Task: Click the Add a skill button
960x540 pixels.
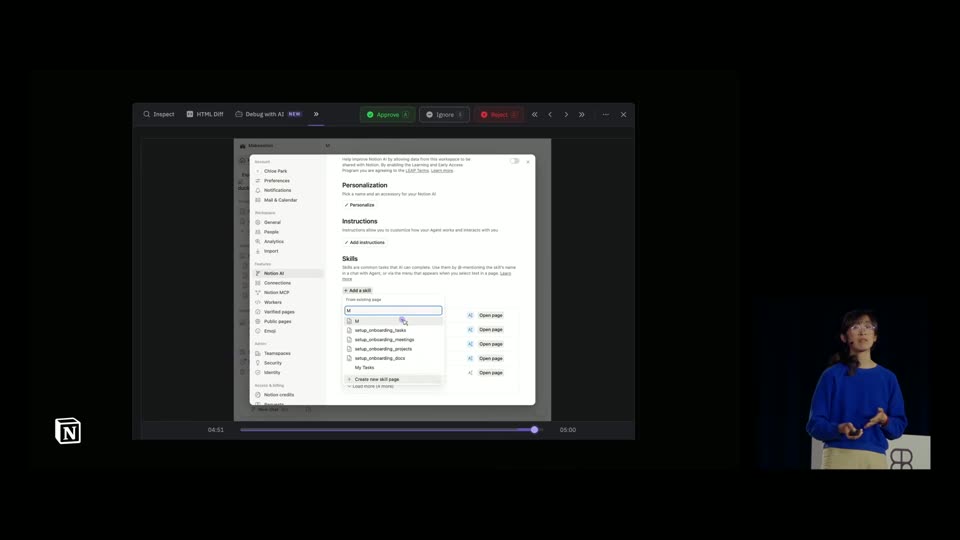Action: click(358, 291)
